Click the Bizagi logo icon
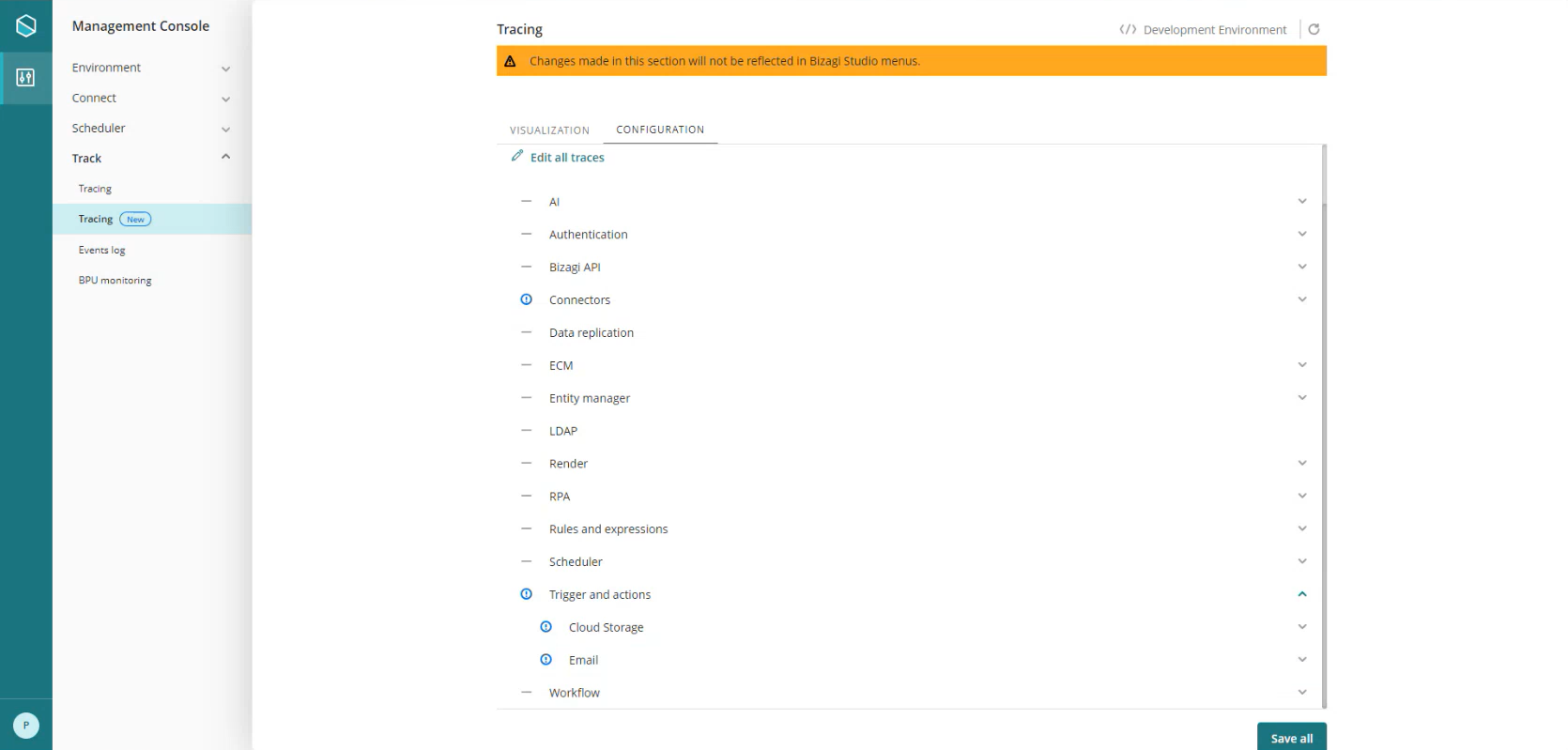Viewport: 1568px width, 750px height. point(26,25)
